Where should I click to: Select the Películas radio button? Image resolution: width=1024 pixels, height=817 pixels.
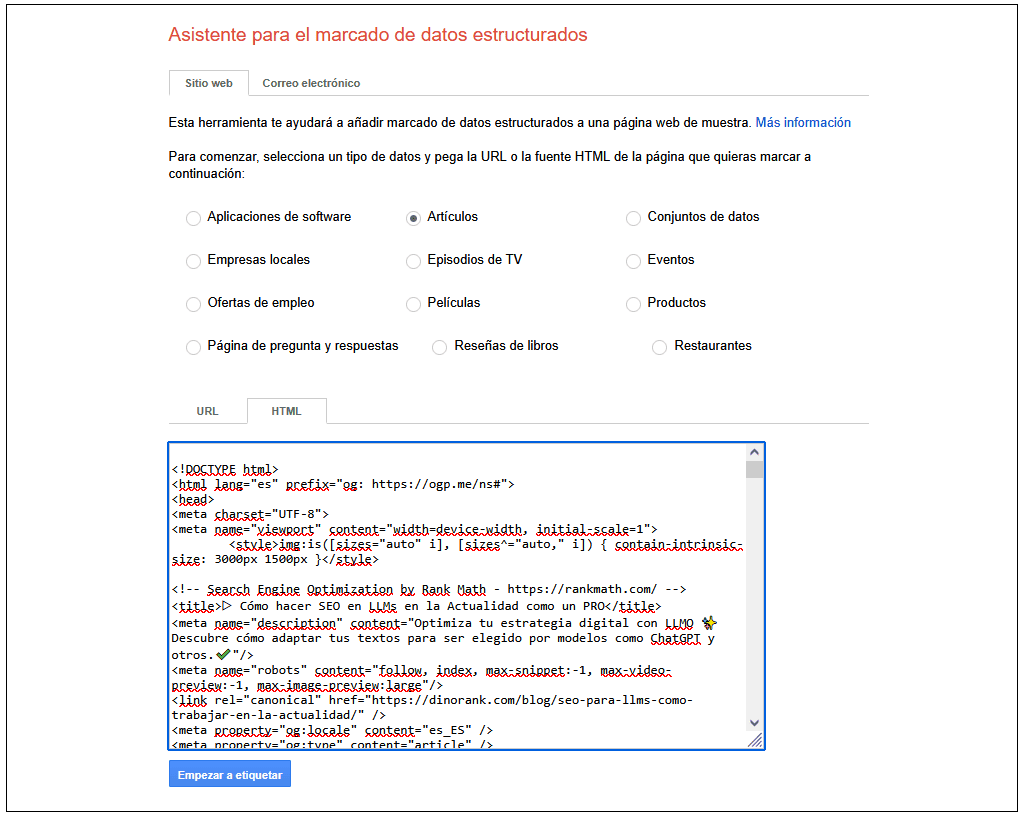point(413,304)
